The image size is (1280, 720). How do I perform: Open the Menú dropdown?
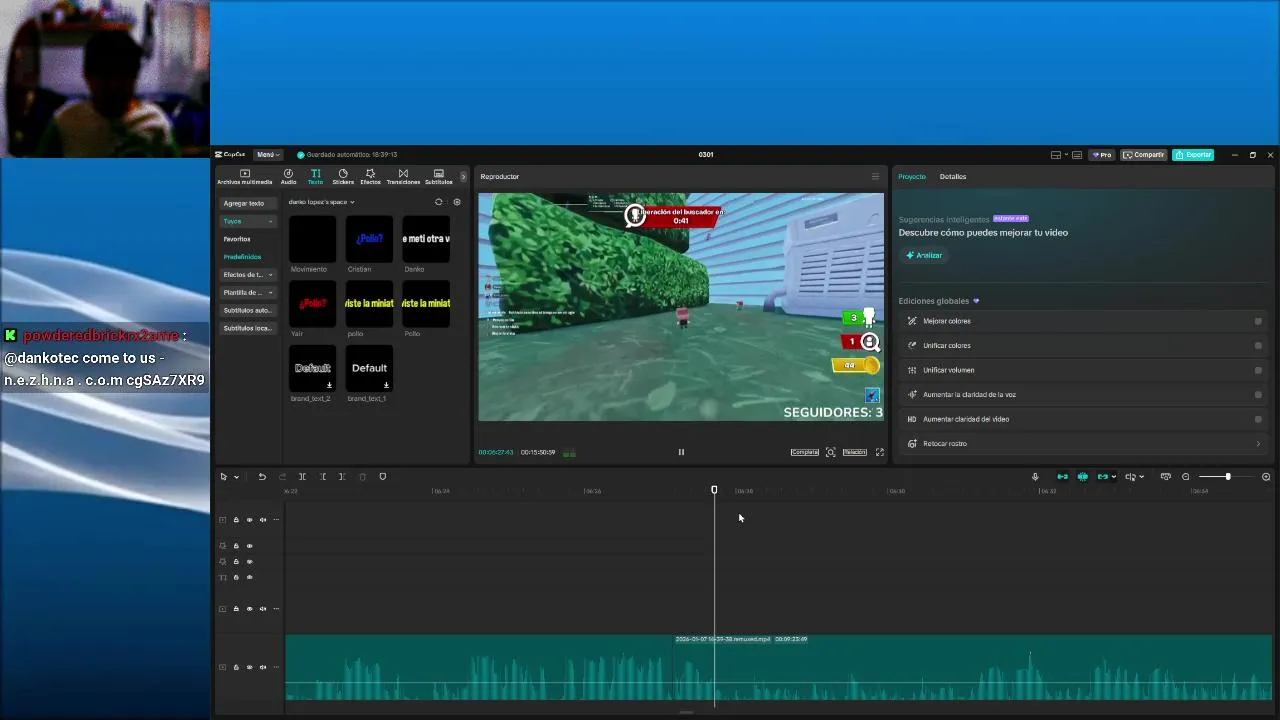[267, 155]
